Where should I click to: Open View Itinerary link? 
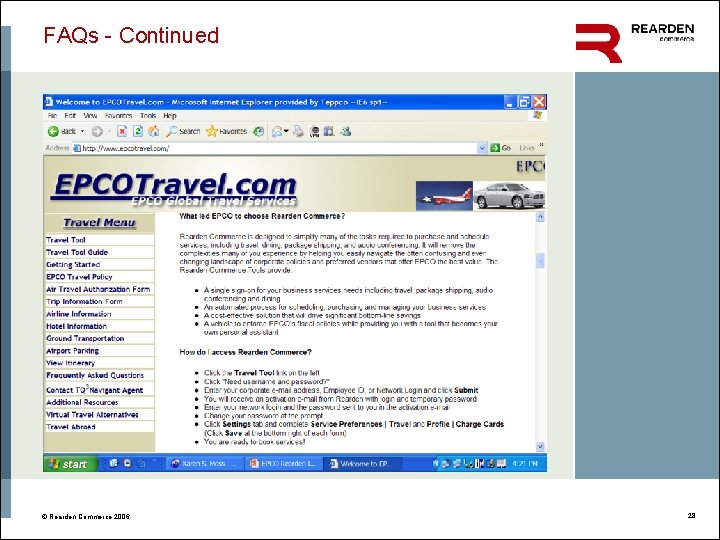[x=70, y=363]
